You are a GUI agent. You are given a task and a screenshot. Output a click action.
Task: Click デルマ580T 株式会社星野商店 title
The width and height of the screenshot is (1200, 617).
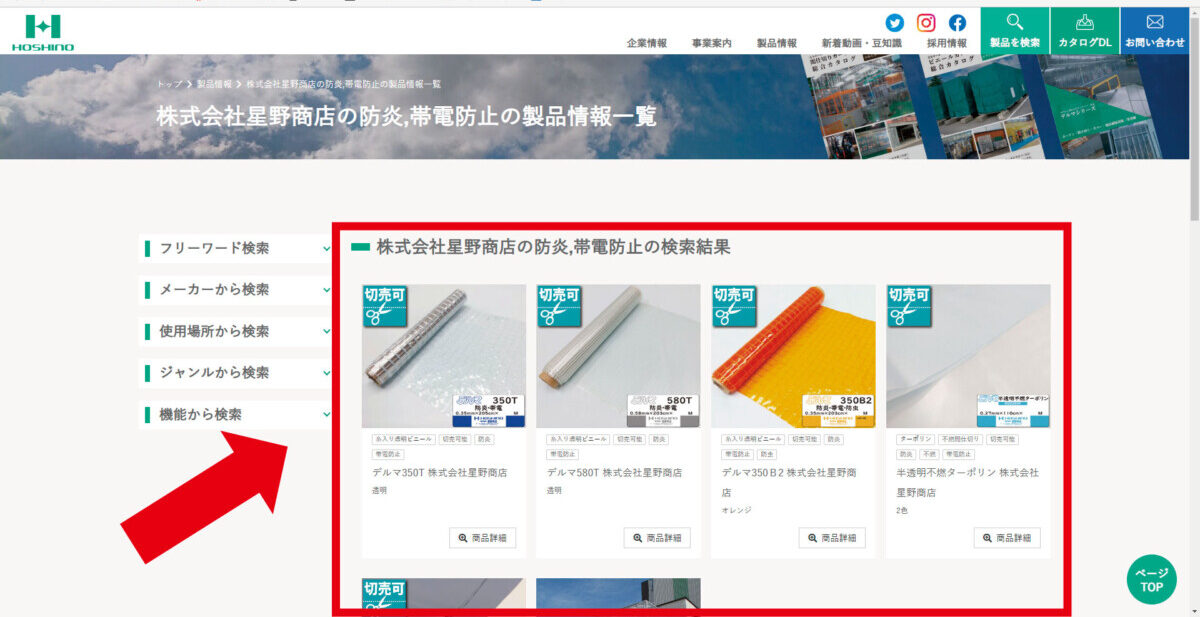(x=614, y=472)
